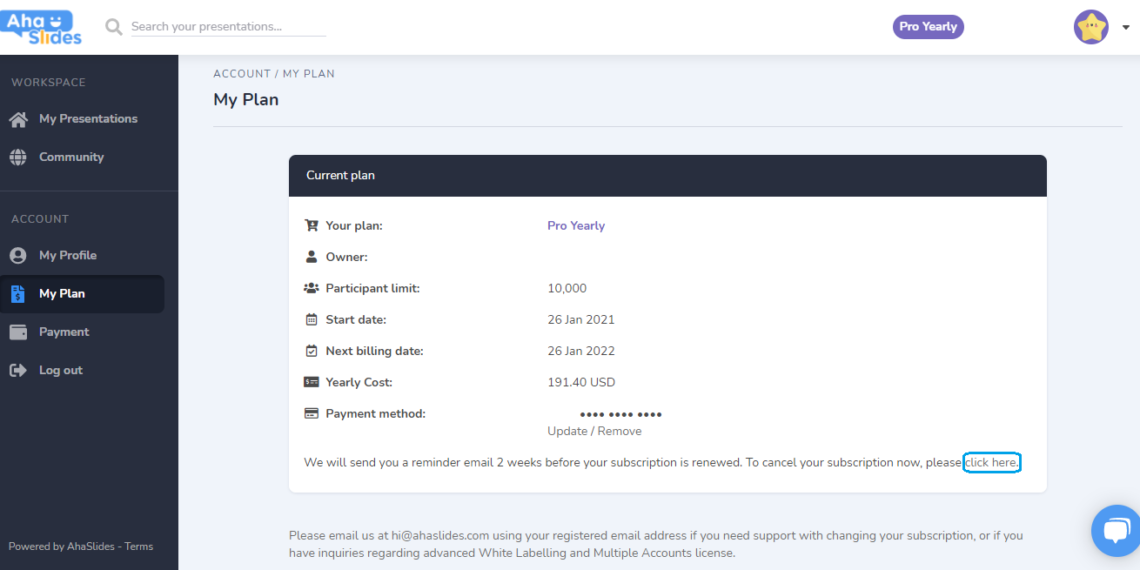Click the ACCOUNT sidebar heading

pyautogui.click(x=40, y=219)
